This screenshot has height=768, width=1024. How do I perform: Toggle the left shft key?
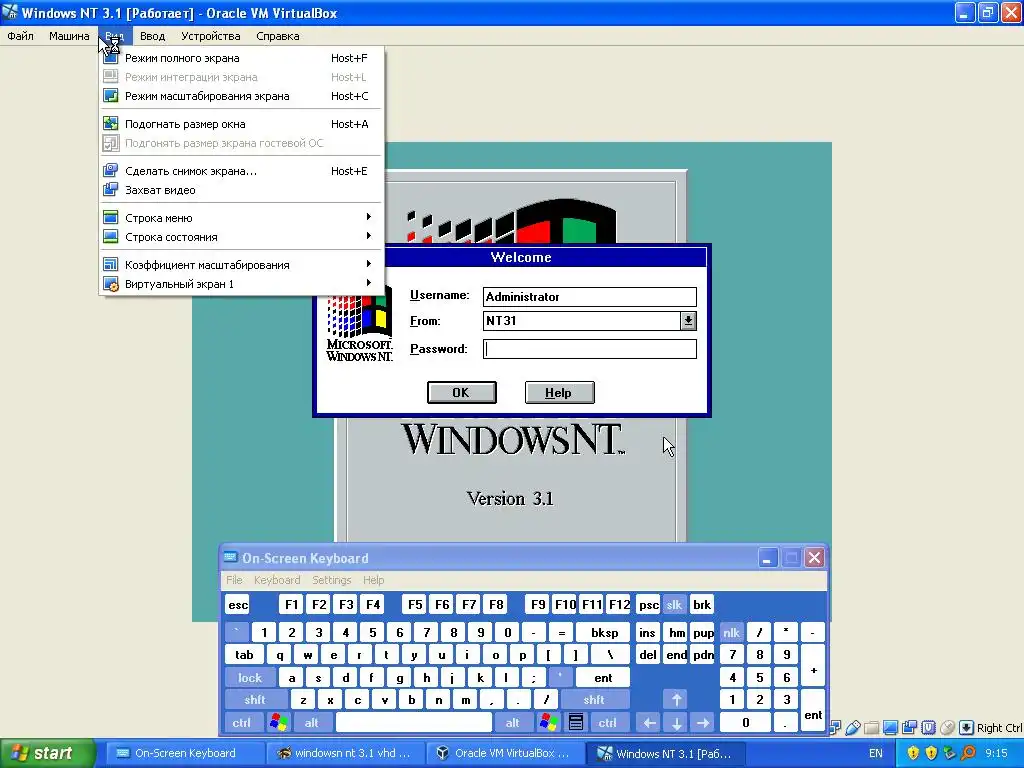(255, 700)
